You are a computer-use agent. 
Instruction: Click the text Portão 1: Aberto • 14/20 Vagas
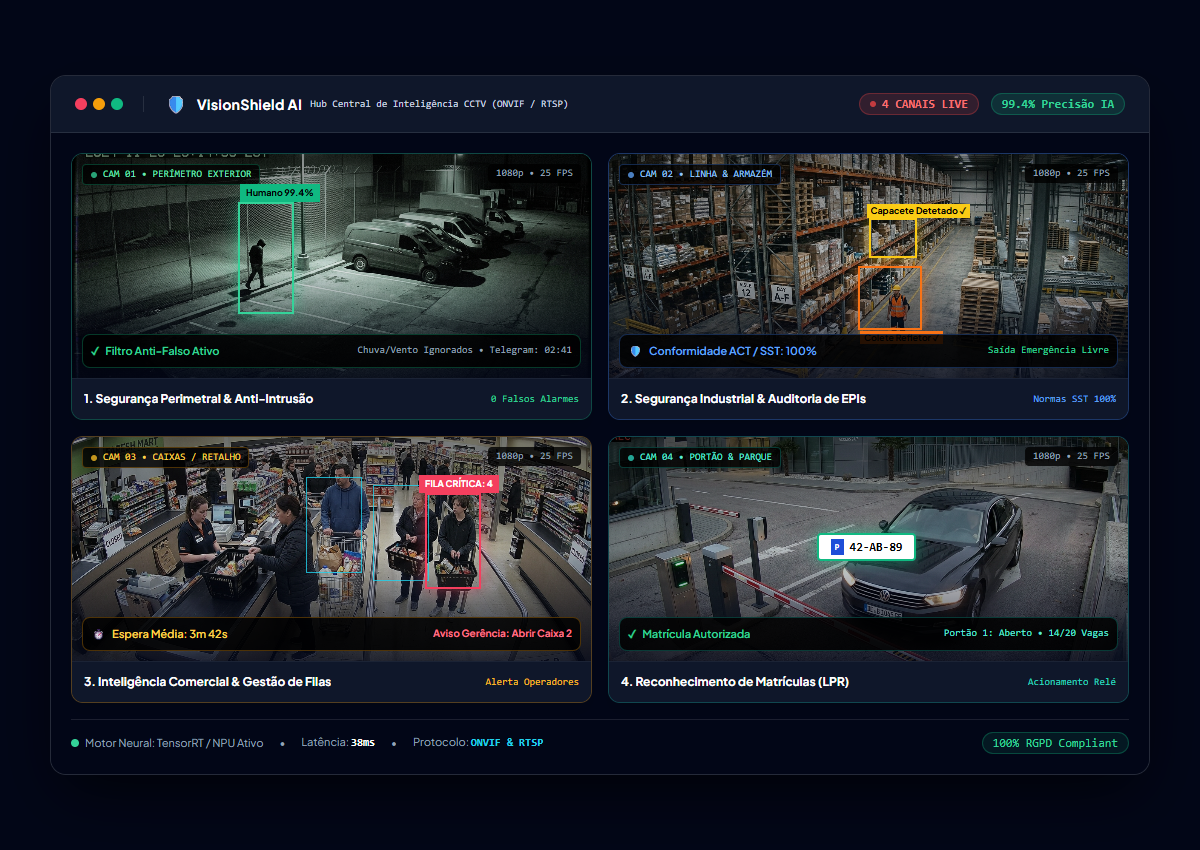pyautogui.click(x=1026, y=634)
